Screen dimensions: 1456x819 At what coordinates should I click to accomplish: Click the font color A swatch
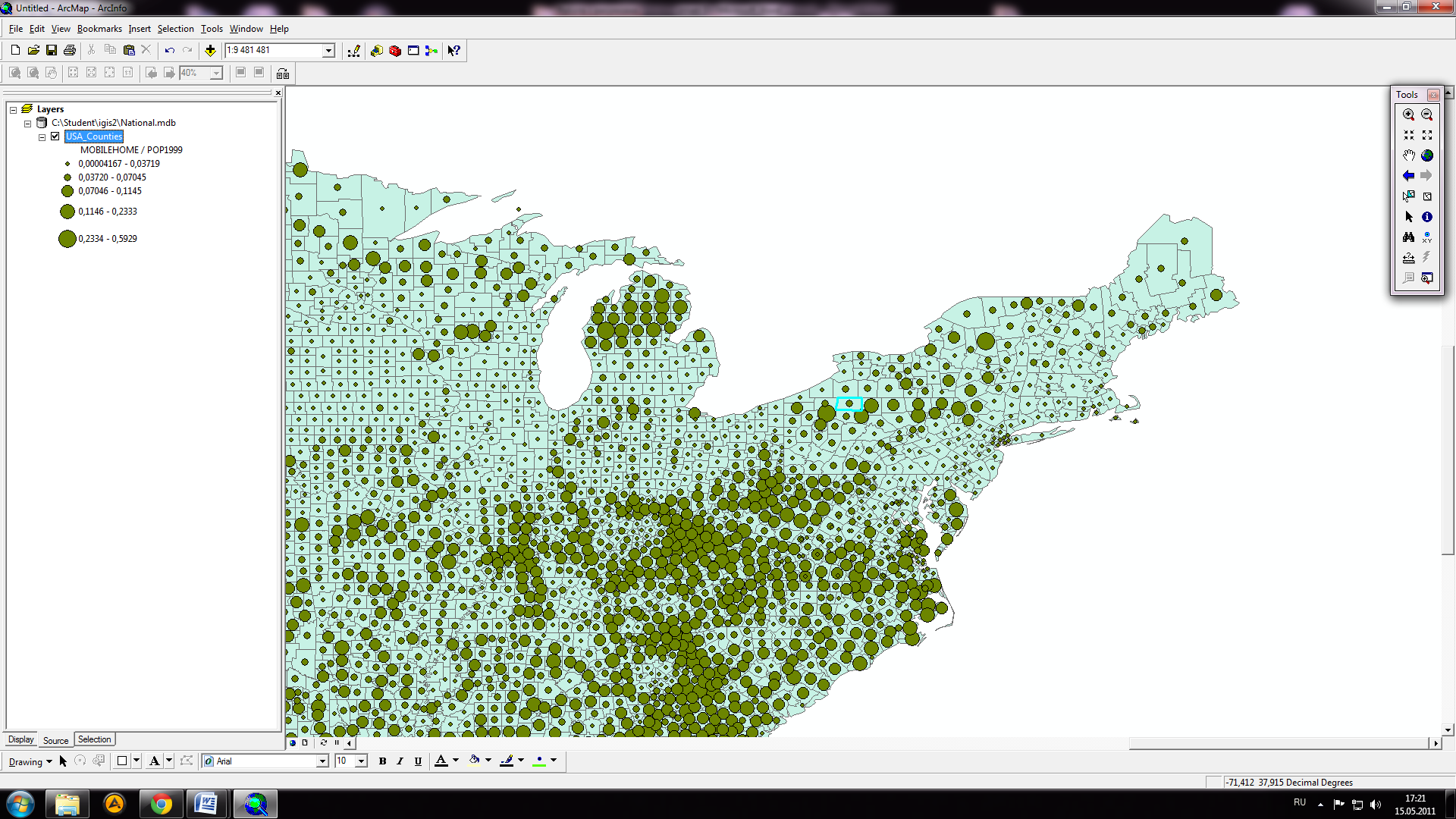coord(441,761)
